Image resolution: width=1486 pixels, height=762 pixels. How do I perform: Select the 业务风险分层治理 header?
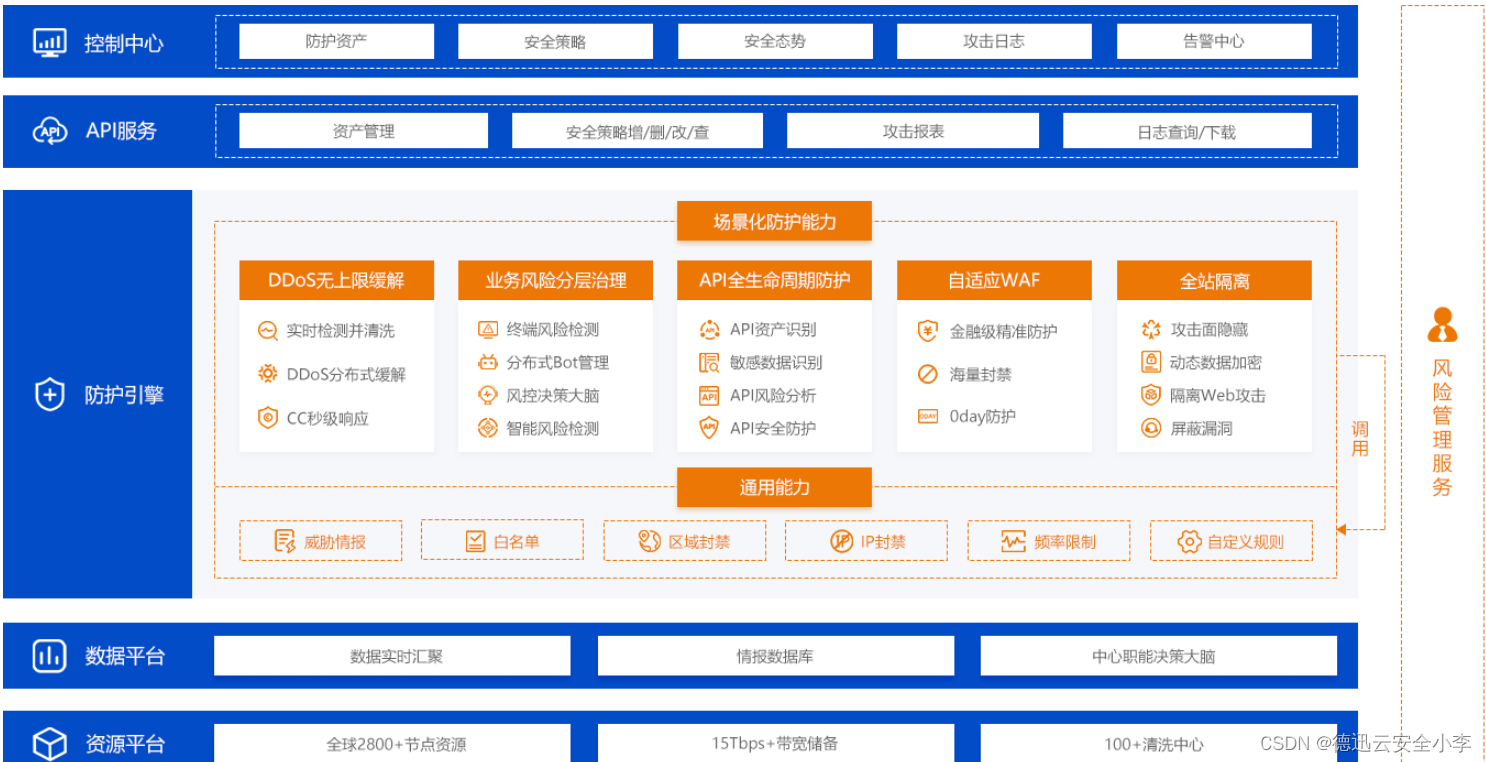555,280
